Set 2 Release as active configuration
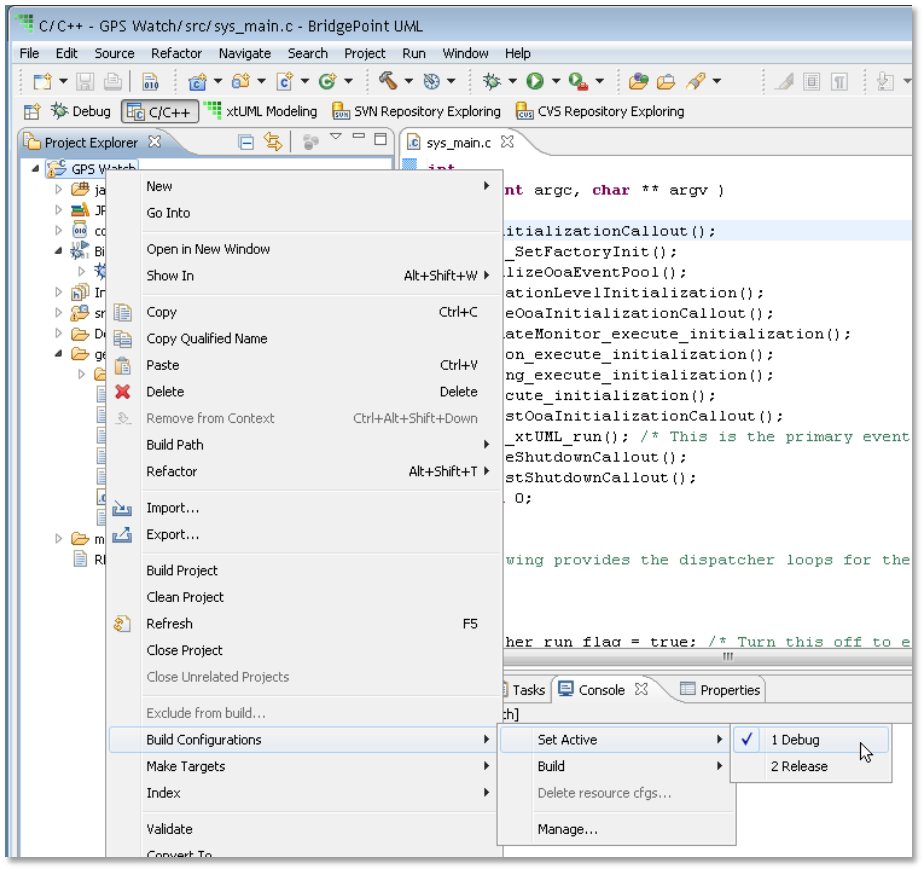This screenshot has width=924, height=870. 798,766
